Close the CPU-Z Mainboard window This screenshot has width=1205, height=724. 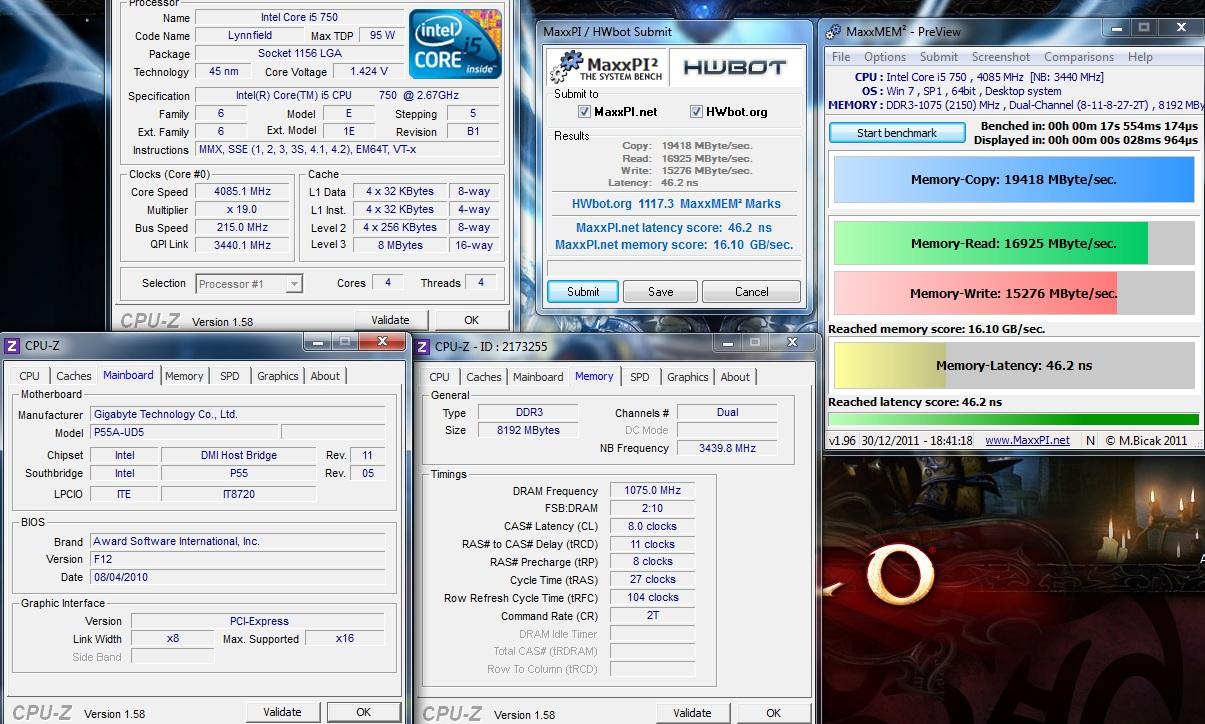381,342
